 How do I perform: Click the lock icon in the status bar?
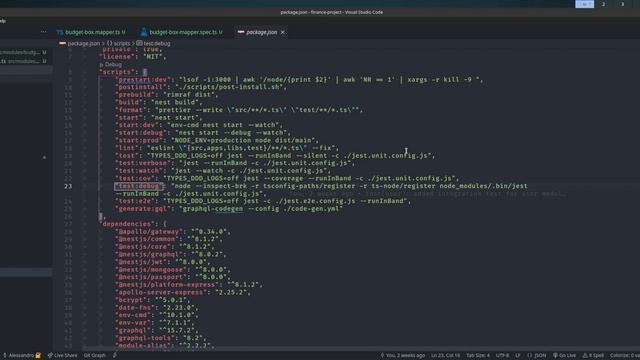[x=38, y=356]
